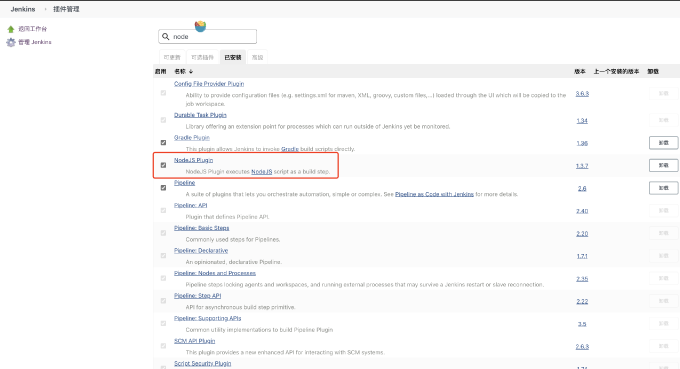Click the Gradle link in the plugin description
Viewport: 680px width, 369px height.
pyautogui.click(x=290, y=149)
